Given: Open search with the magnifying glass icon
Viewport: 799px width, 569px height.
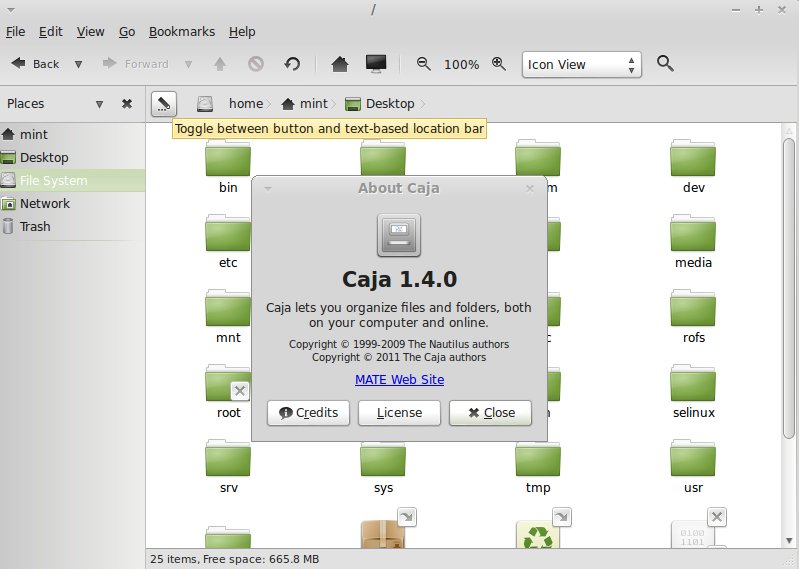Looking at the screenshot, I should (665, 64).
